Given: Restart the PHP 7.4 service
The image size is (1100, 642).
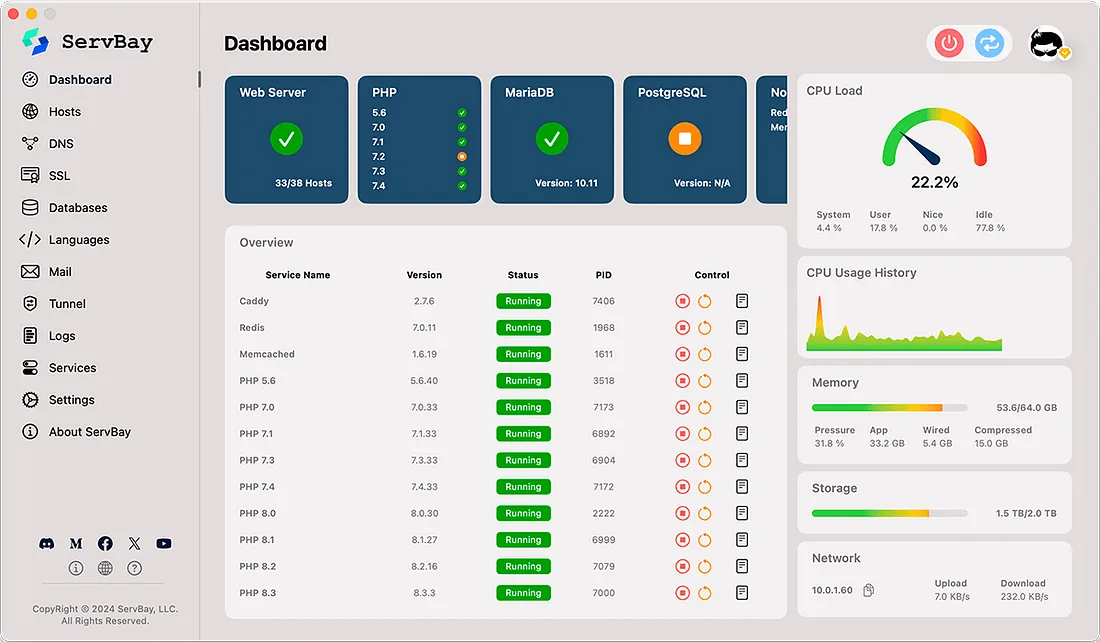Looking at the screenshot, I should tap(704, 487).
